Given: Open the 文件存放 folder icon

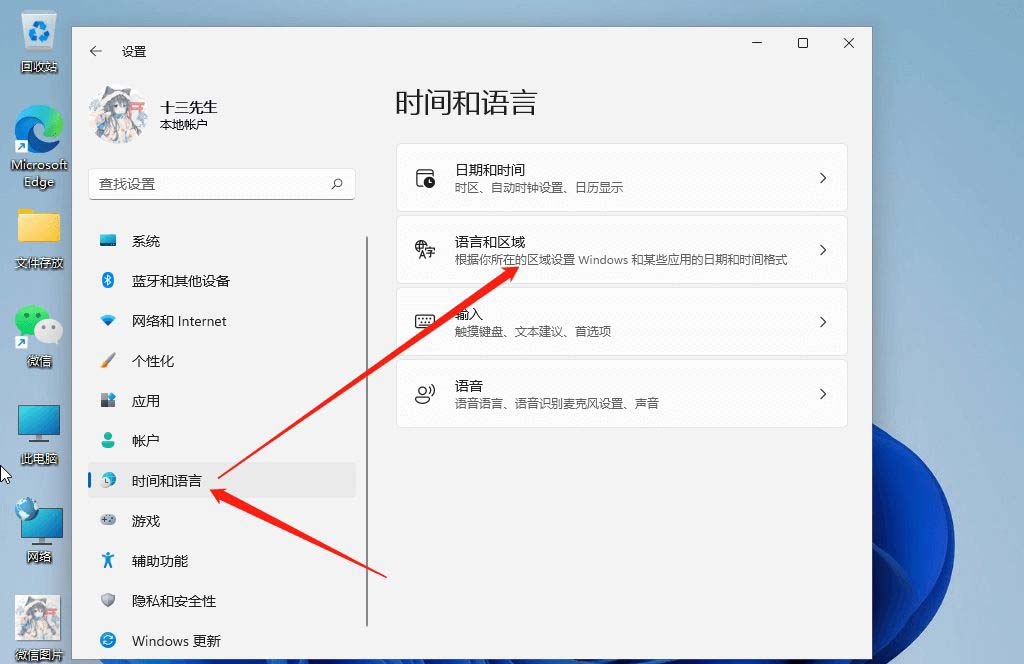Looking at the screenshot, I should pos(39,239).
